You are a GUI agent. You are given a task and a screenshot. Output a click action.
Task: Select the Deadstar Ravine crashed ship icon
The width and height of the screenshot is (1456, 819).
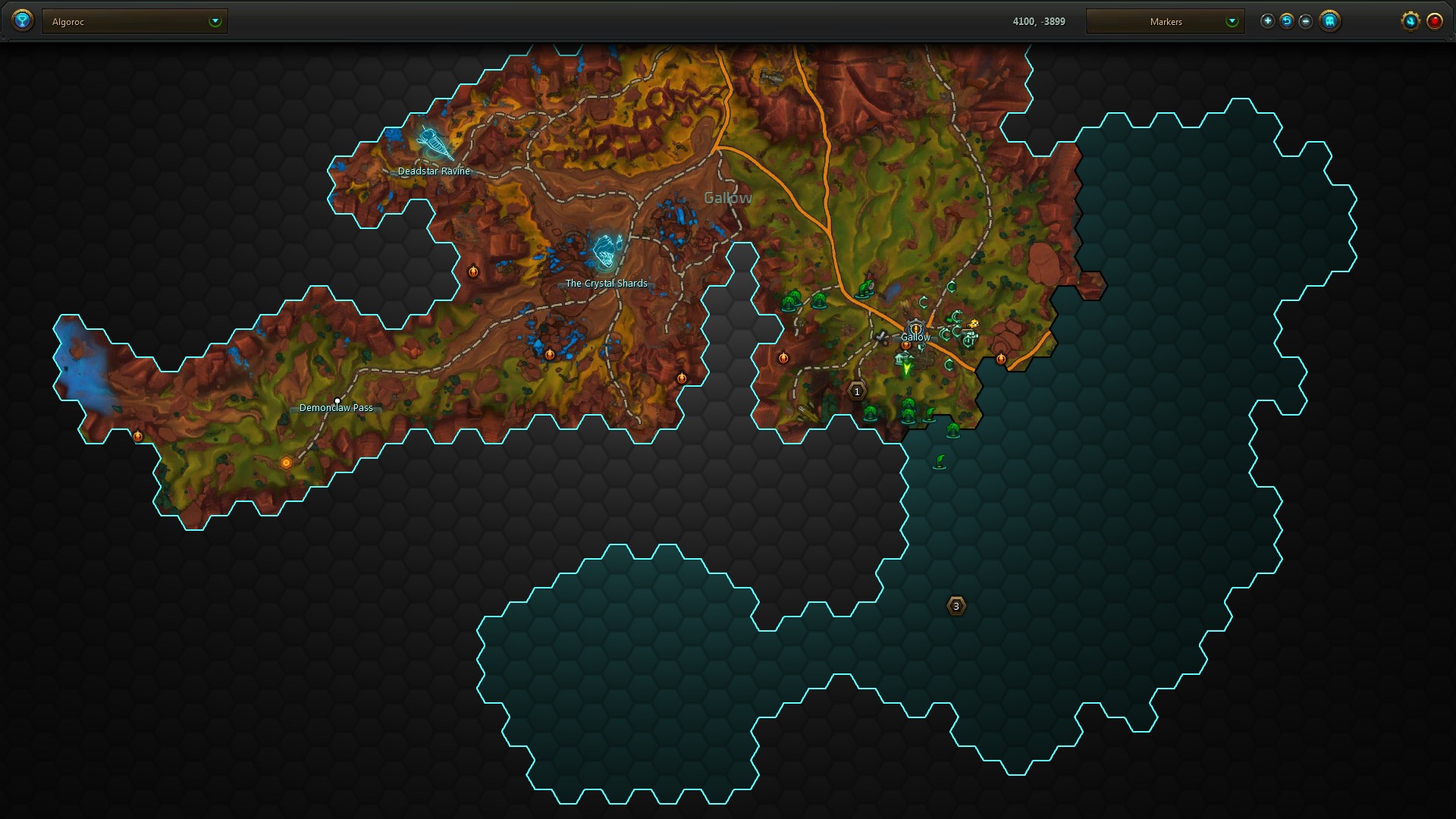point(435,142)
